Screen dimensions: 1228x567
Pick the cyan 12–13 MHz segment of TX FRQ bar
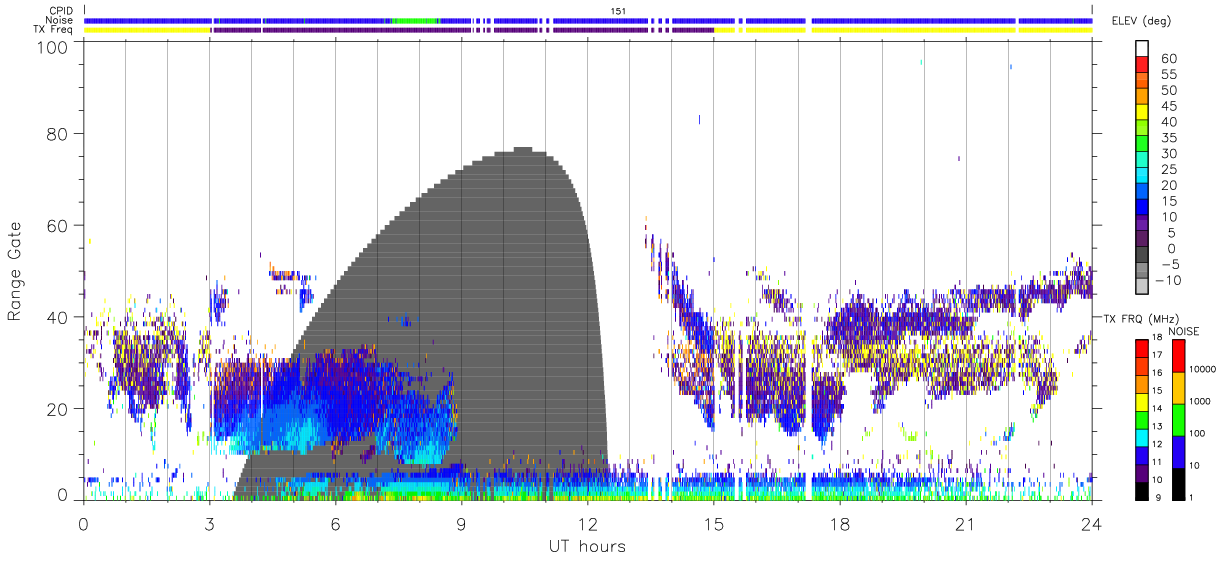[x=1141, y=437]
